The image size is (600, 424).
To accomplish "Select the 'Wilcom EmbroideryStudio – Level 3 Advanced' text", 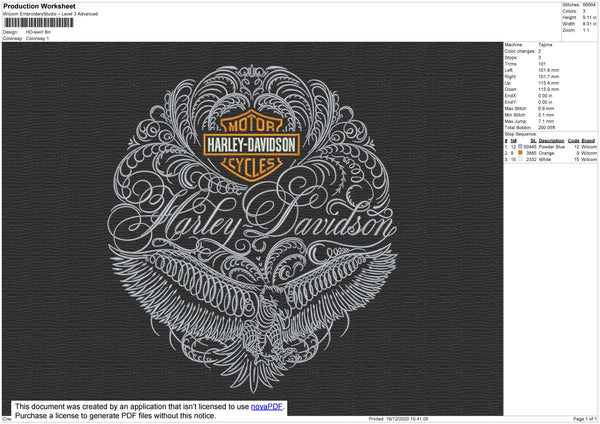I will click(x=51, y=14).
